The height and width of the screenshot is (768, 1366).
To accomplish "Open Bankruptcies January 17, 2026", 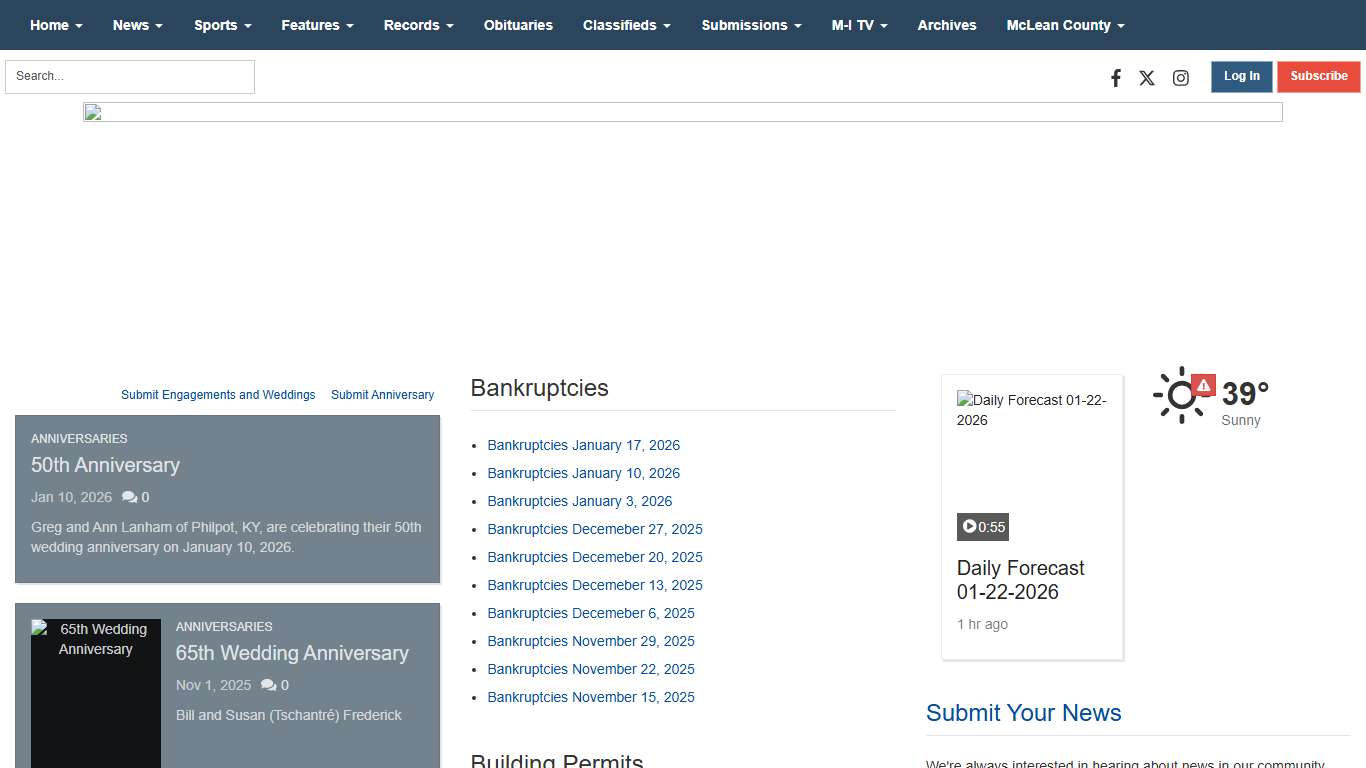I will point(583,445).
